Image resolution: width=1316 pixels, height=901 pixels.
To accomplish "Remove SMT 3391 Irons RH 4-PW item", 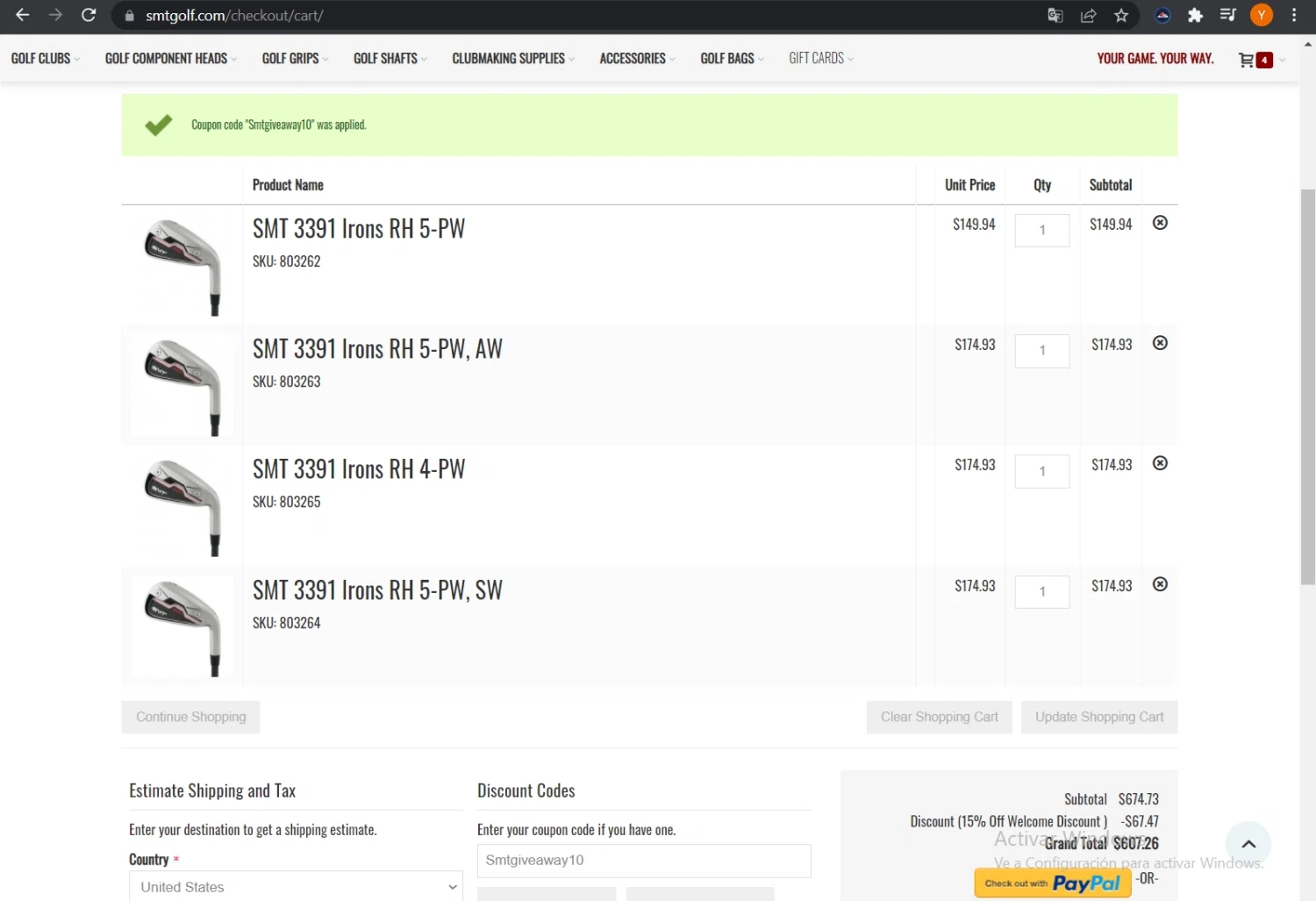I will 1160,463.
